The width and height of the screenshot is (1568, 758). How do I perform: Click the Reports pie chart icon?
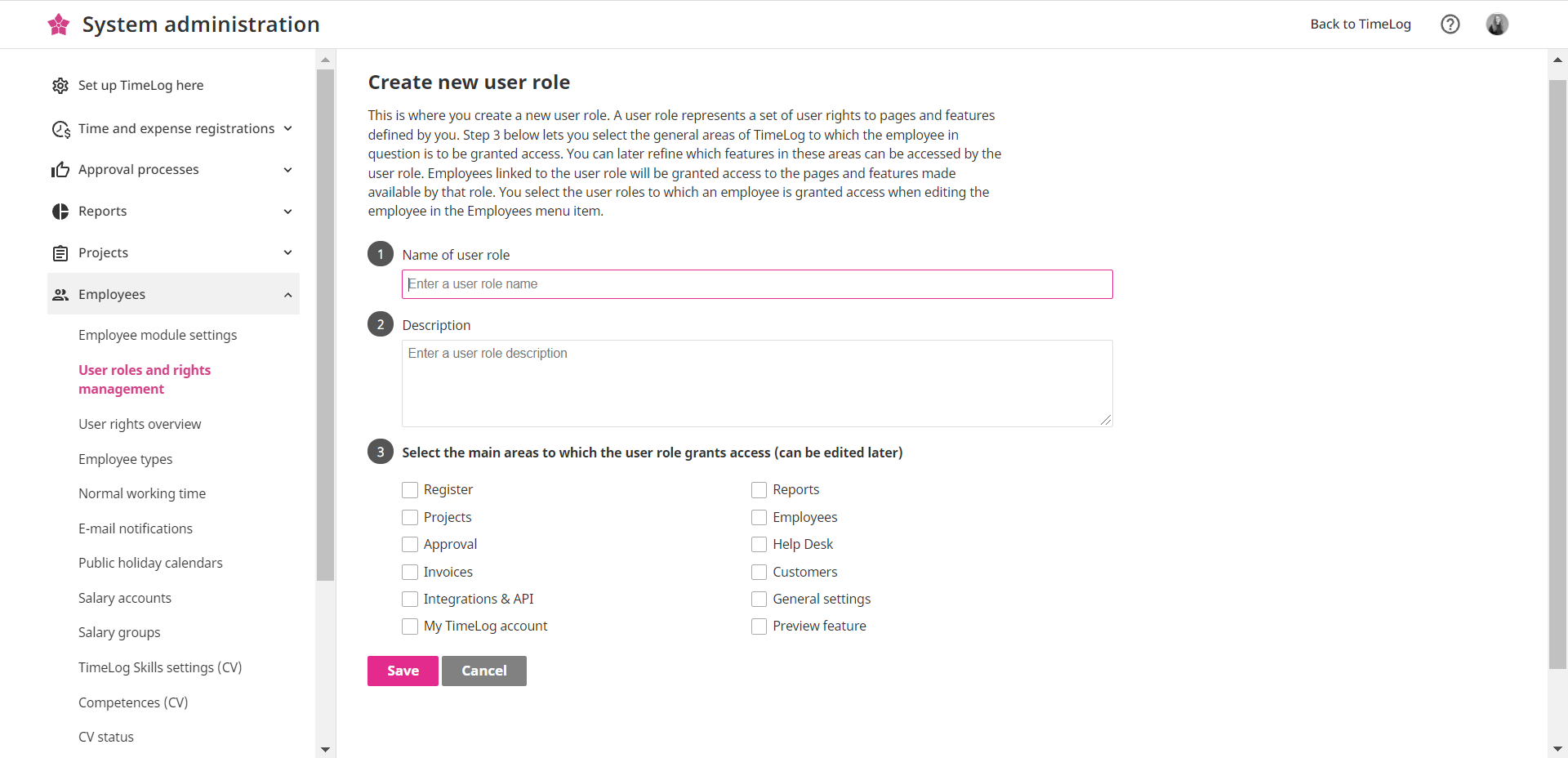[x=60, y=212]
